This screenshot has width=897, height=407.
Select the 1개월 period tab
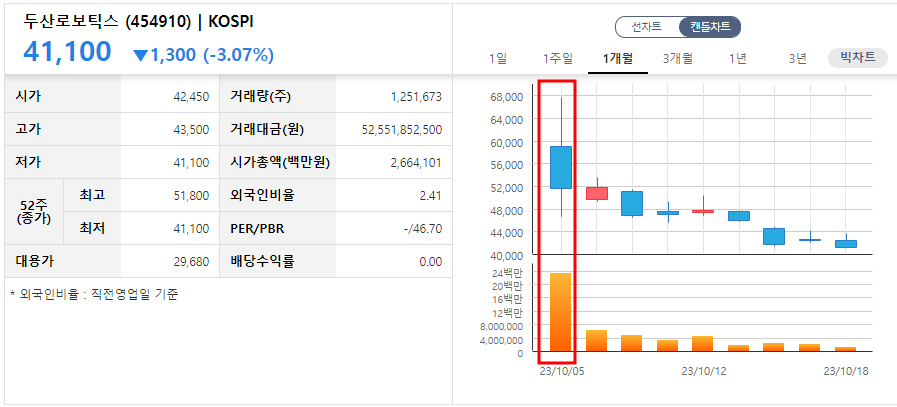(618, 58)
